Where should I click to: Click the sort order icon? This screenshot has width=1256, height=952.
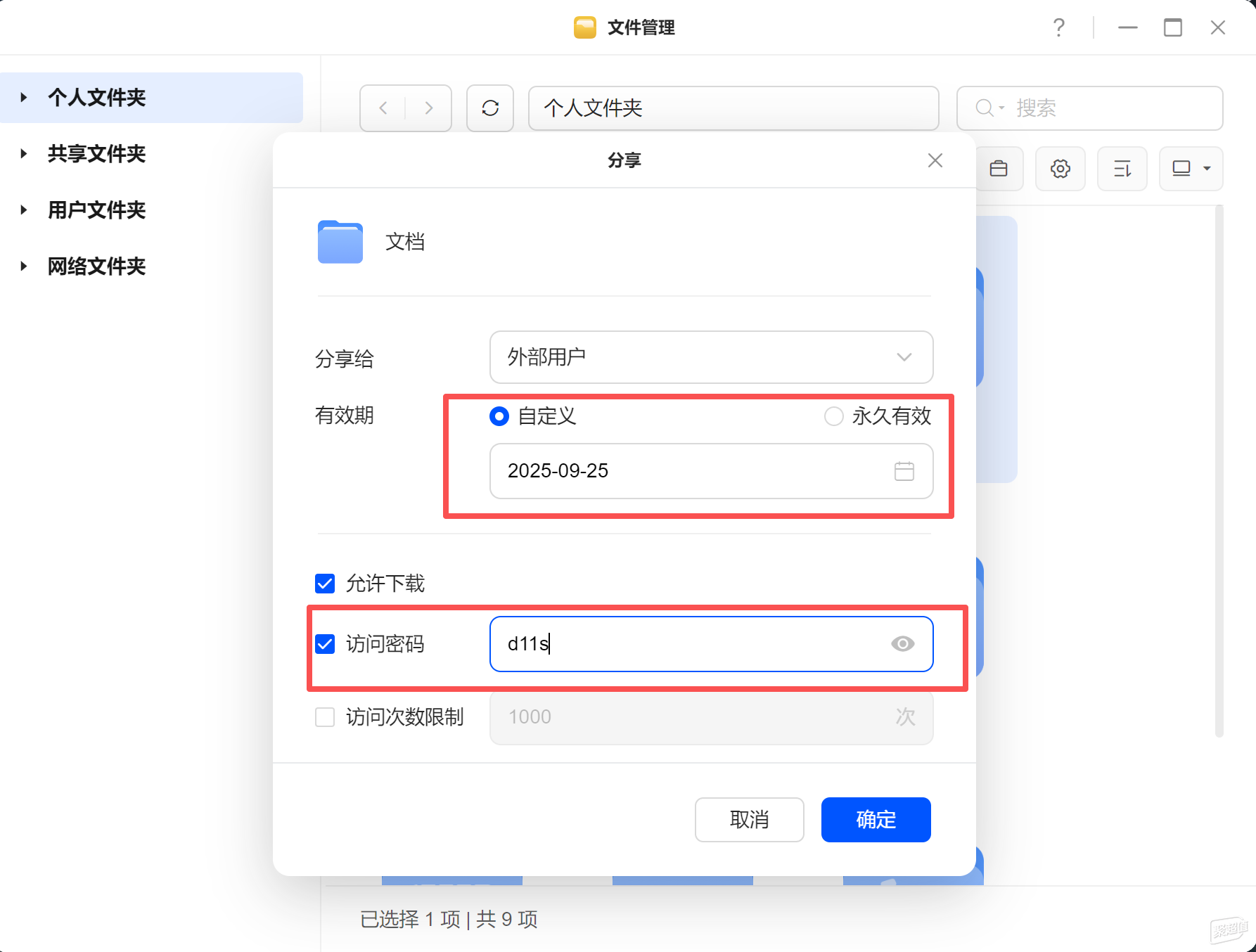point(1122,169)
